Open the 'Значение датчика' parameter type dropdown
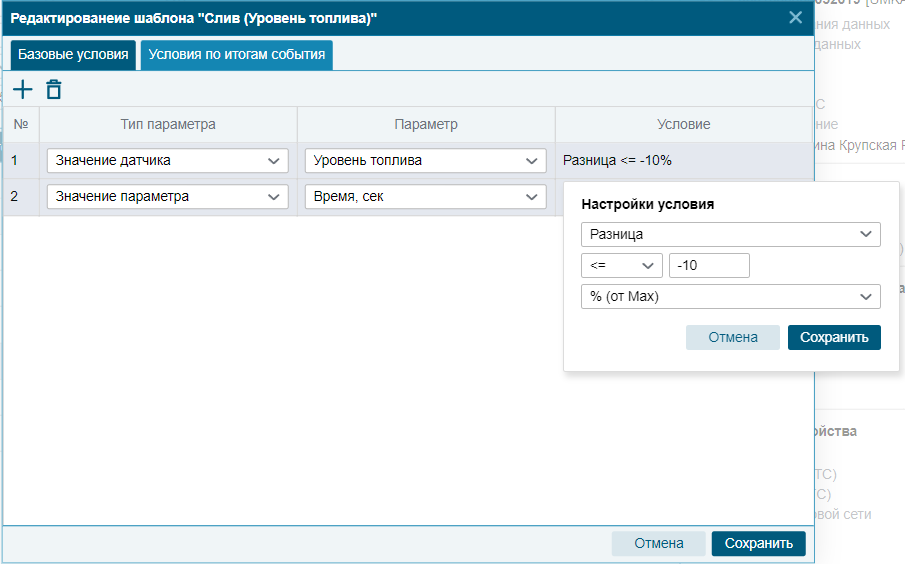The height and width of the screenshot is (564, 905). click(167, 160)
